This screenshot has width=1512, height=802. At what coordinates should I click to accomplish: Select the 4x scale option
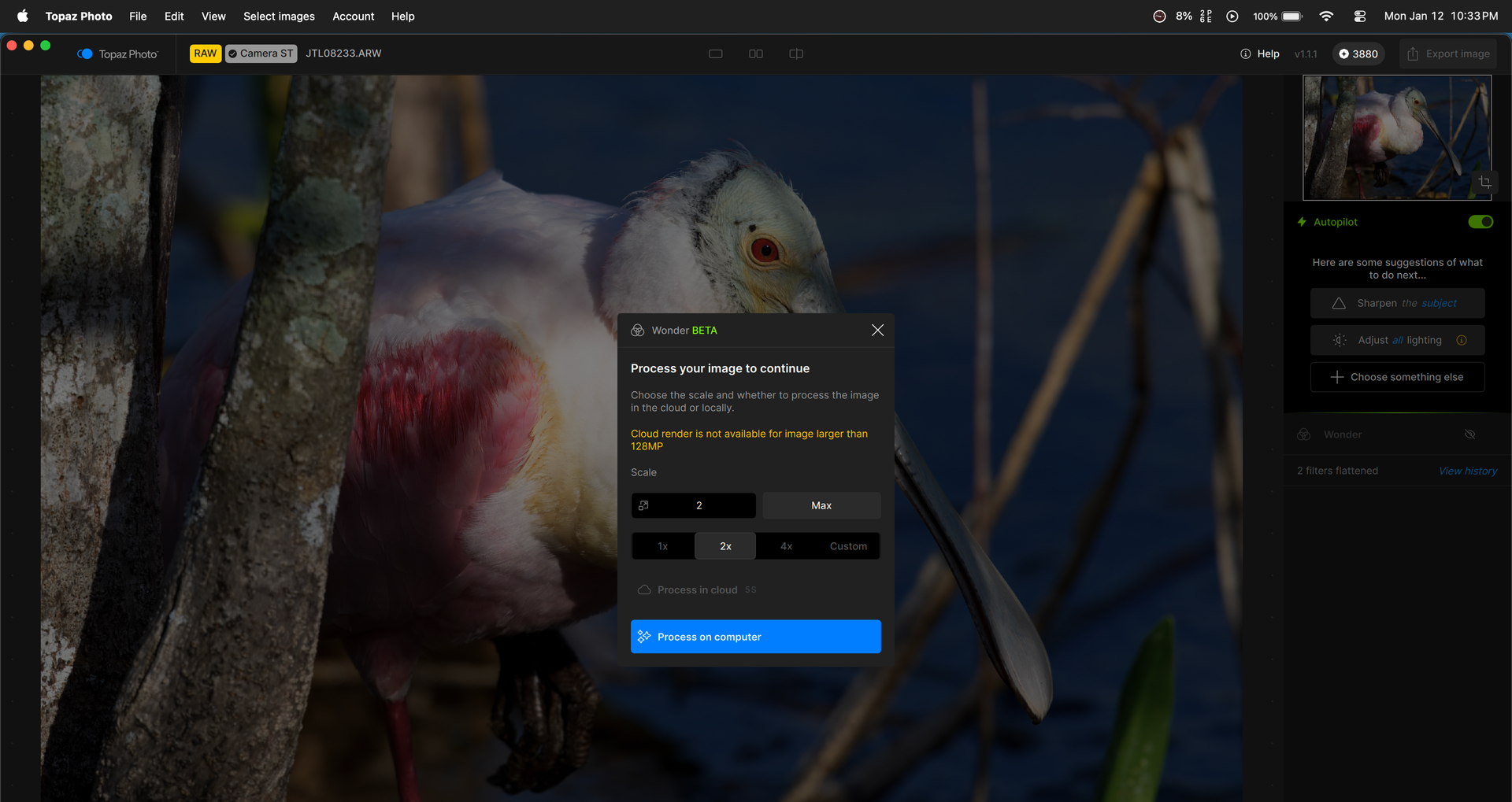pos(786,546)
